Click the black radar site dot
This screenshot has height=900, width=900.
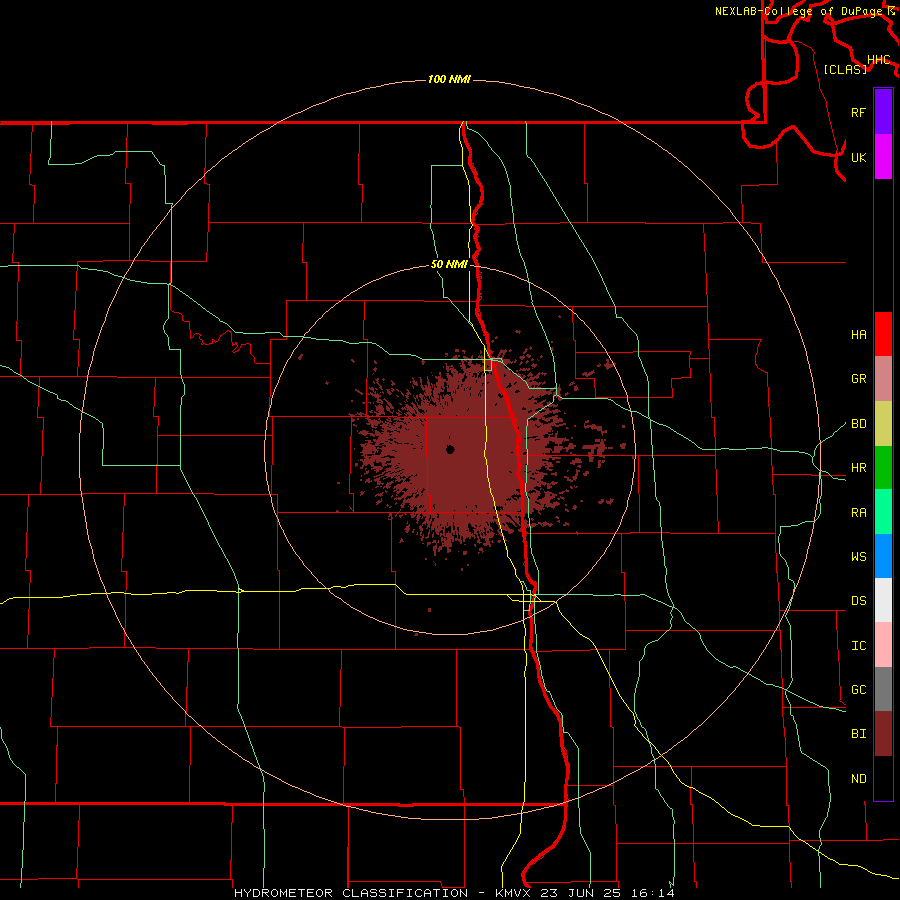coord(450,449)
